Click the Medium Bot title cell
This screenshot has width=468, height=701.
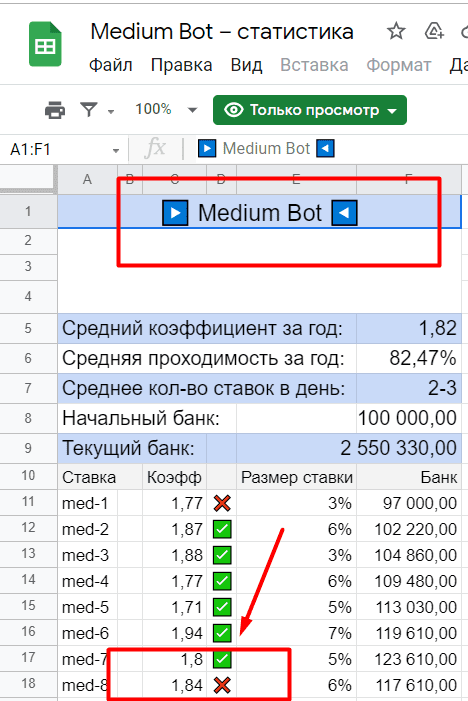coord(259,212)
